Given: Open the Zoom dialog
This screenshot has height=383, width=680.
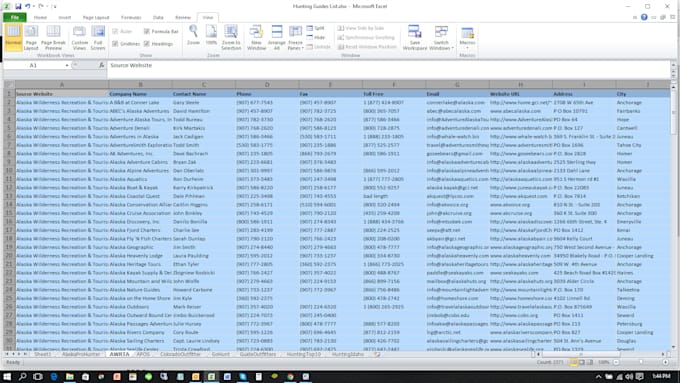Looking at the screenshot, I should point(193,36).
